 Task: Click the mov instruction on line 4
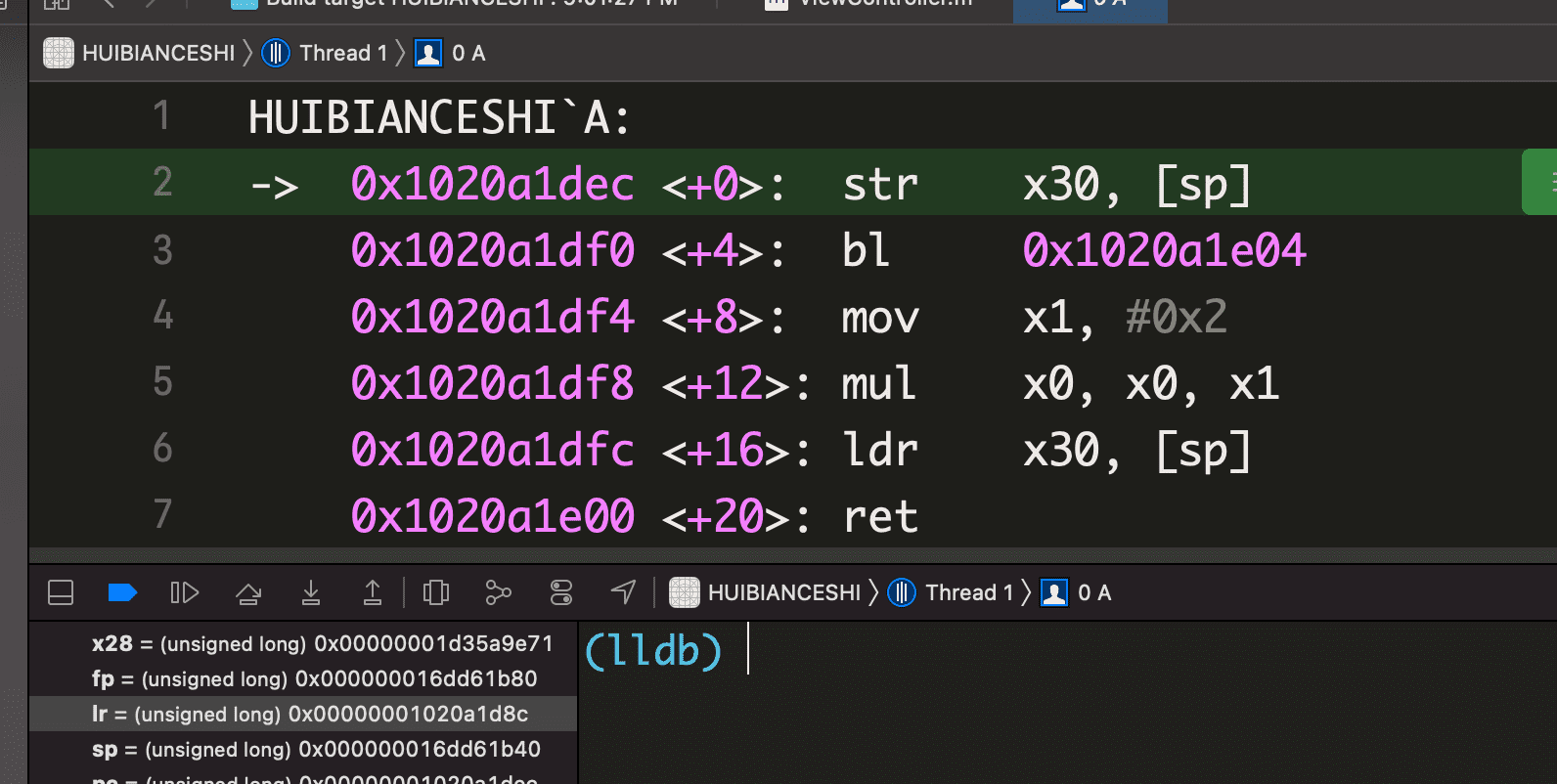point(880,318)
